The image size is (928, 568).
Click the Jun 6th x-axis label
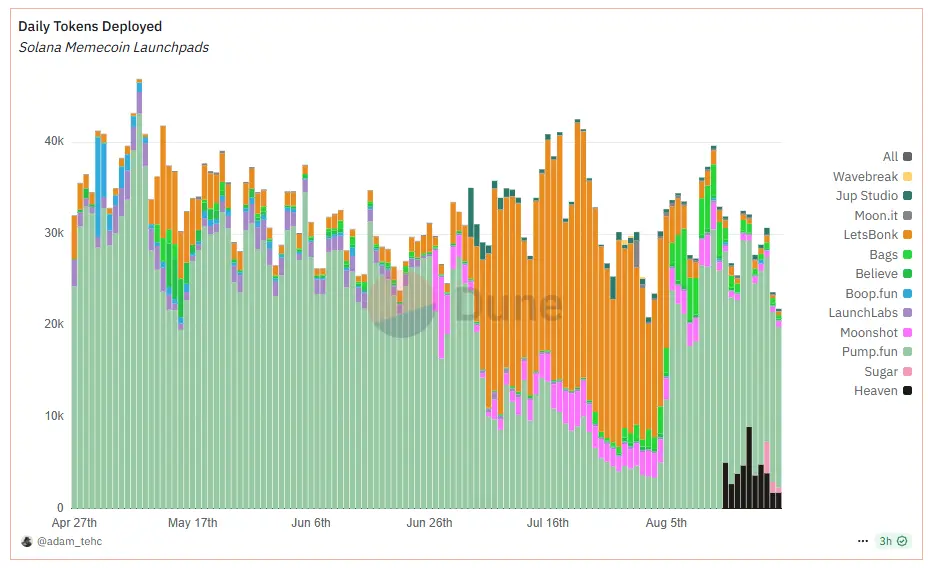coord(311,523)
